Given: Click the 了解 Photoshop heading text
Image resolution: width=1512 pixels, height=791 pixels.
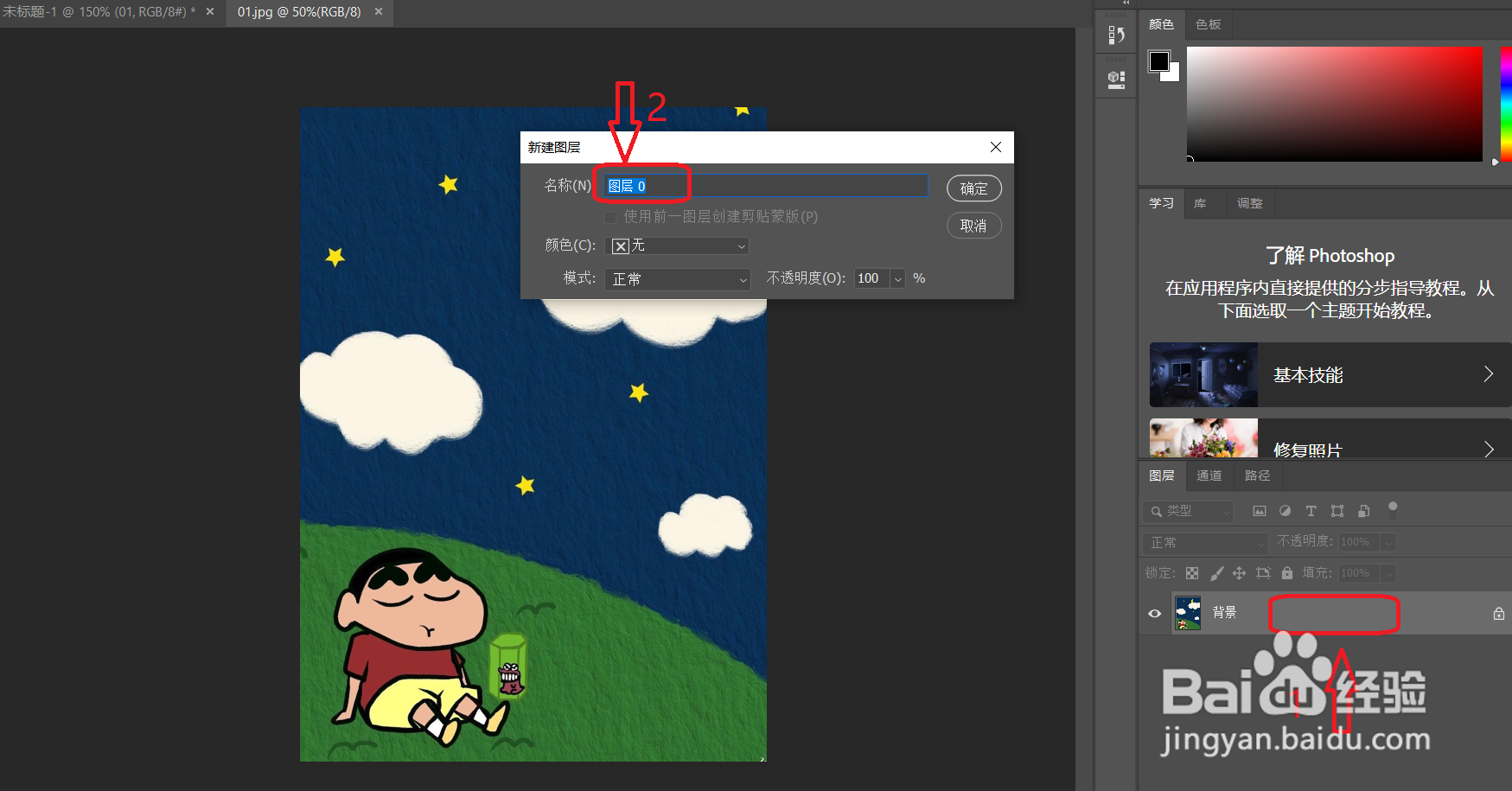Looking at the screenshot, I should pos(1330,256).
